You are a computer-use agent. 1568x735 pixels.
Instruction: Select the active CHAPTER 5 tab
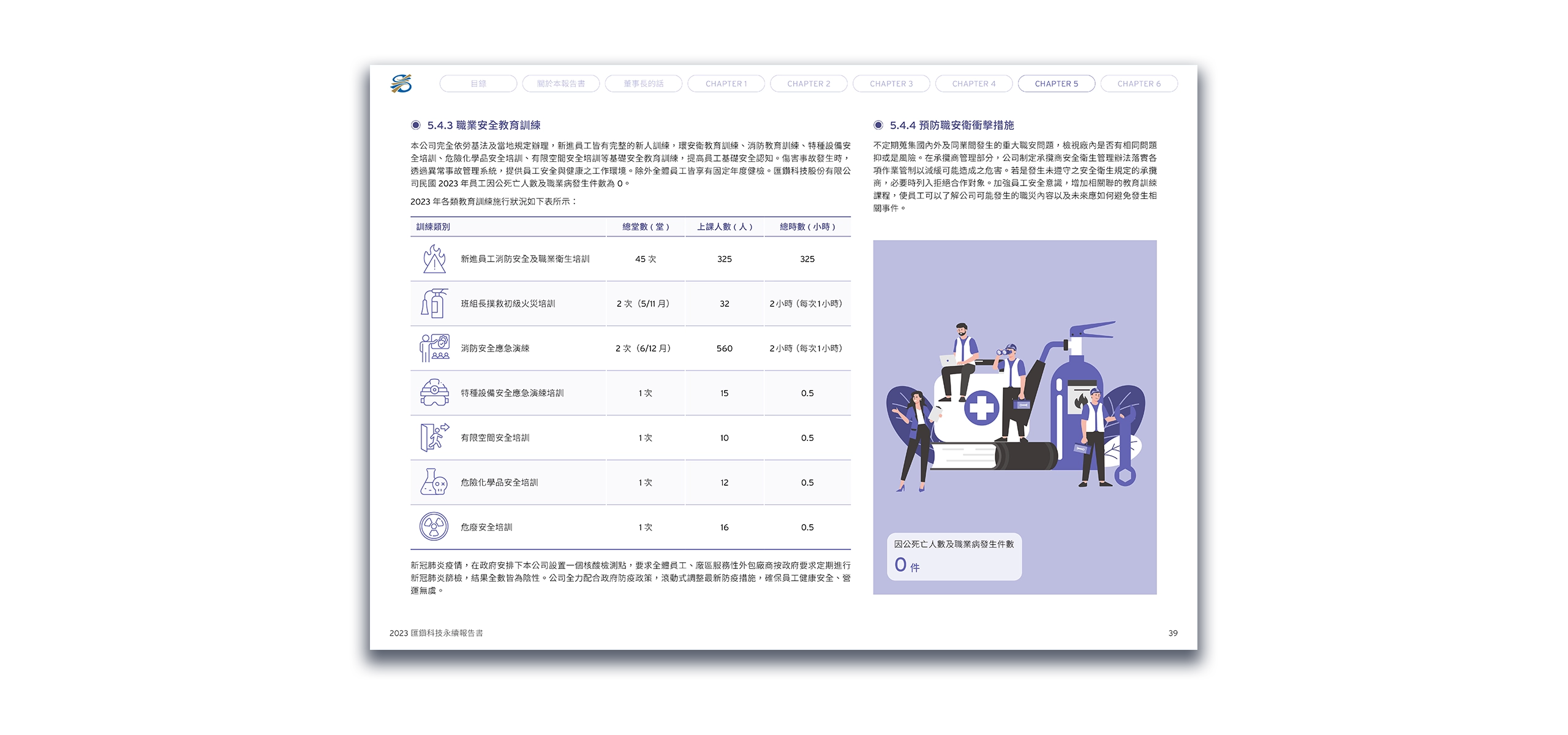click(1057, 85)
